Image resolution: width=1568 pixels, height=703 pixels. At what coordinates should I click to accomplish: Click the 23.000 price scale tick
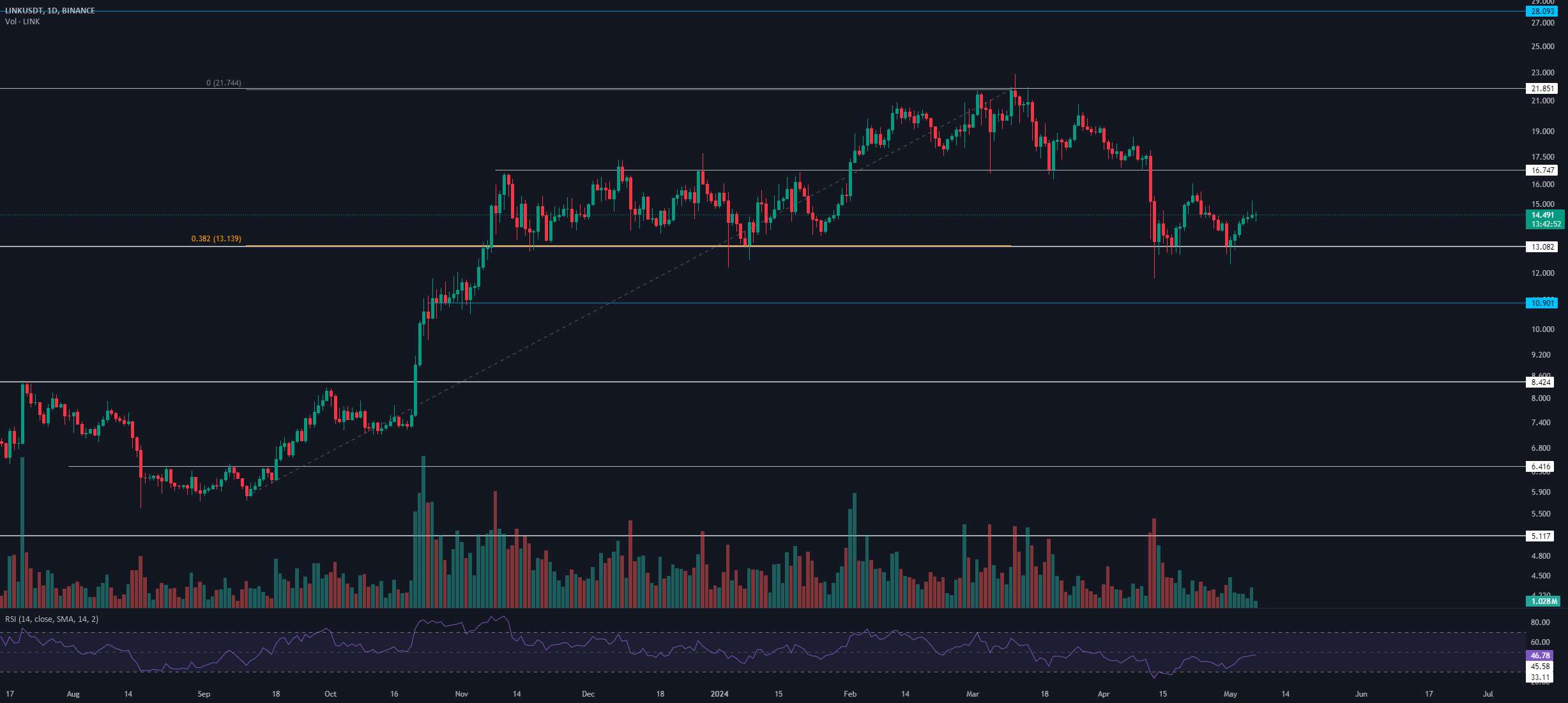pos(1543,73)
